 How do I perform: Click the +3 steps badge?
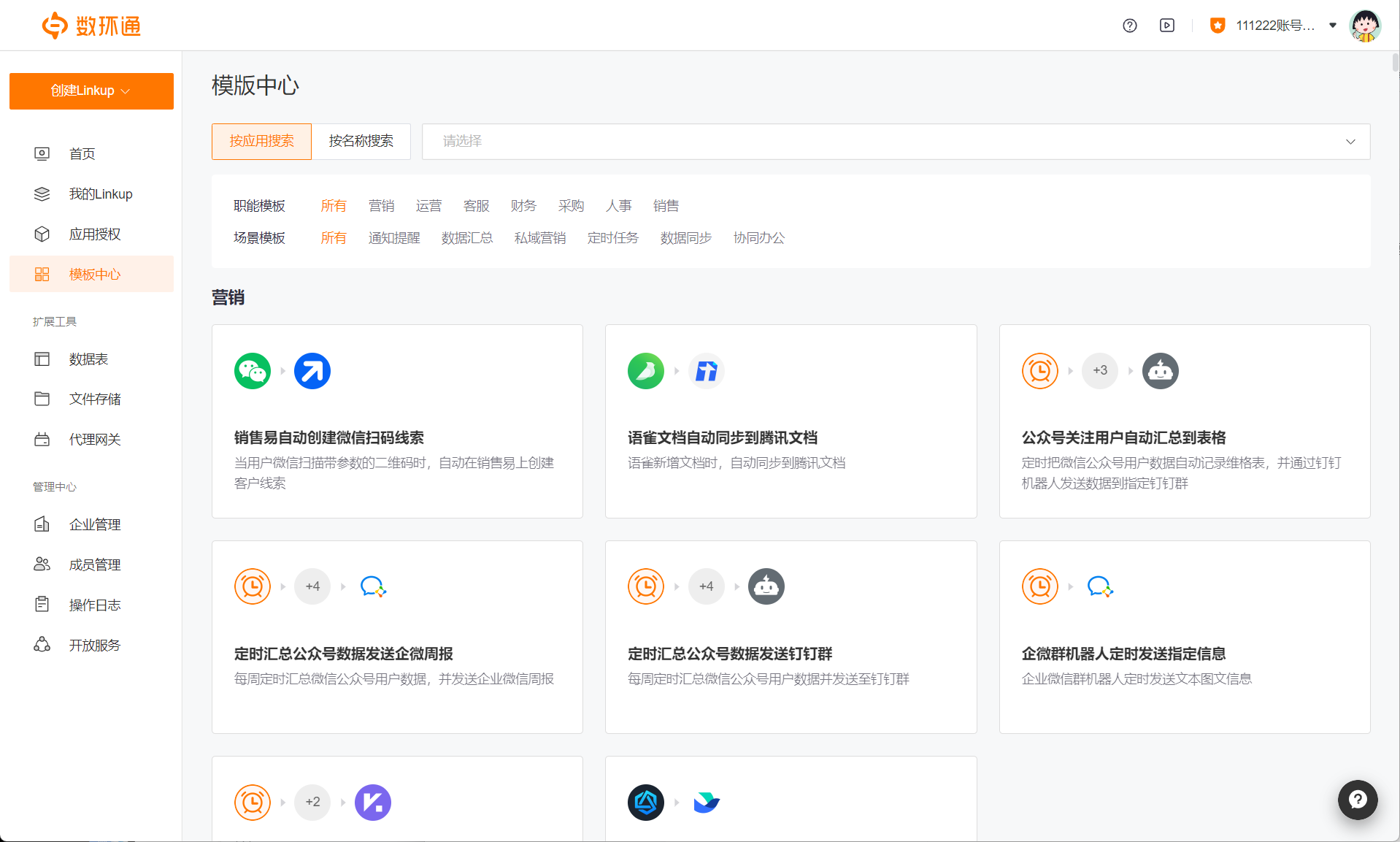pyautogui.click(x=1100, y=371)
